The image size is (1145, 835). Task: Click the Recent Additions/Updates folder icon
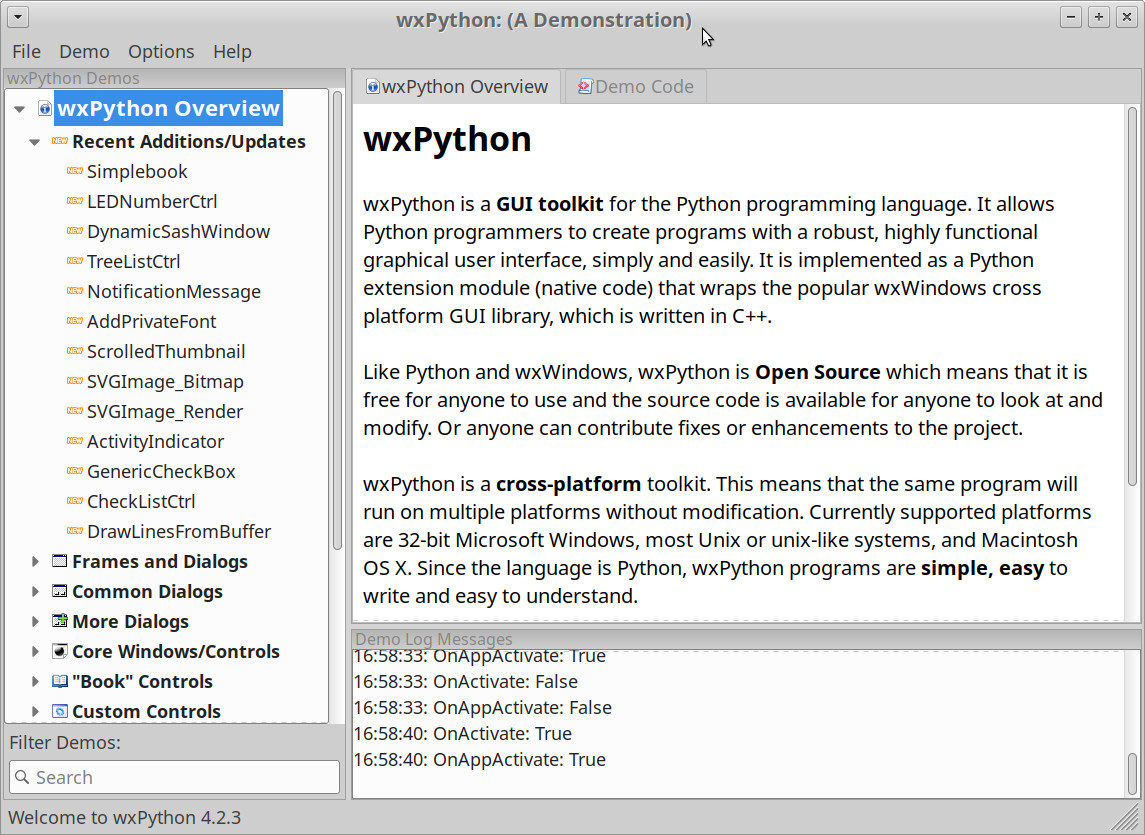tap(59, 142)
